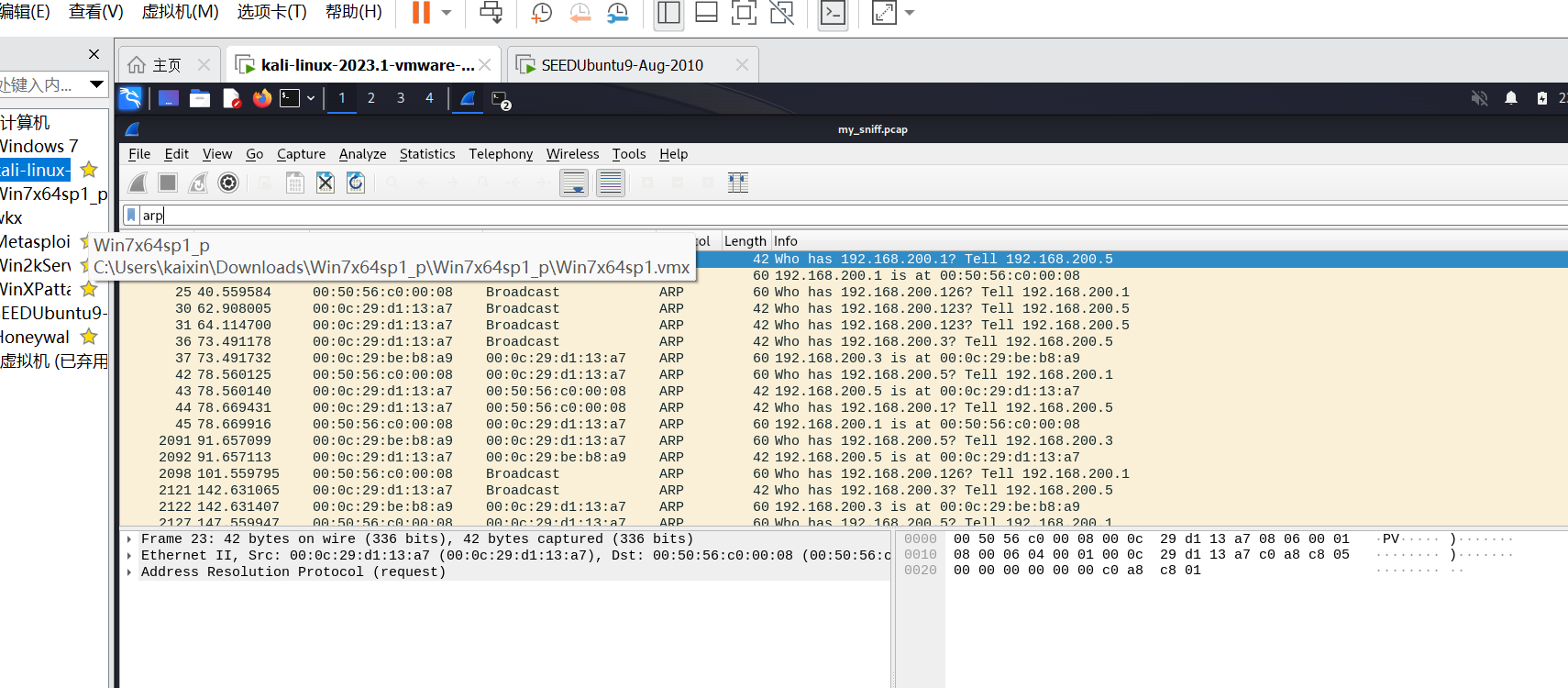The image size is (1568, 688).
Task: Enter full screen mode icon in VMware toolbar
Action: pyautogui.click(x=745, y=13)
